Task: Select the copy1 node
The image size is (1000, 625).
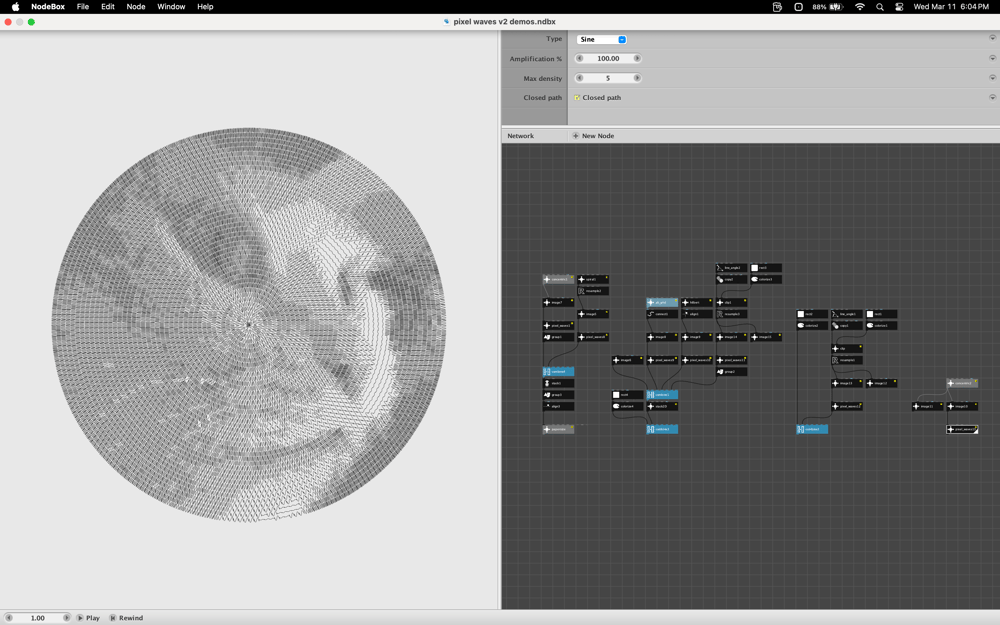Action: (847, 325)
